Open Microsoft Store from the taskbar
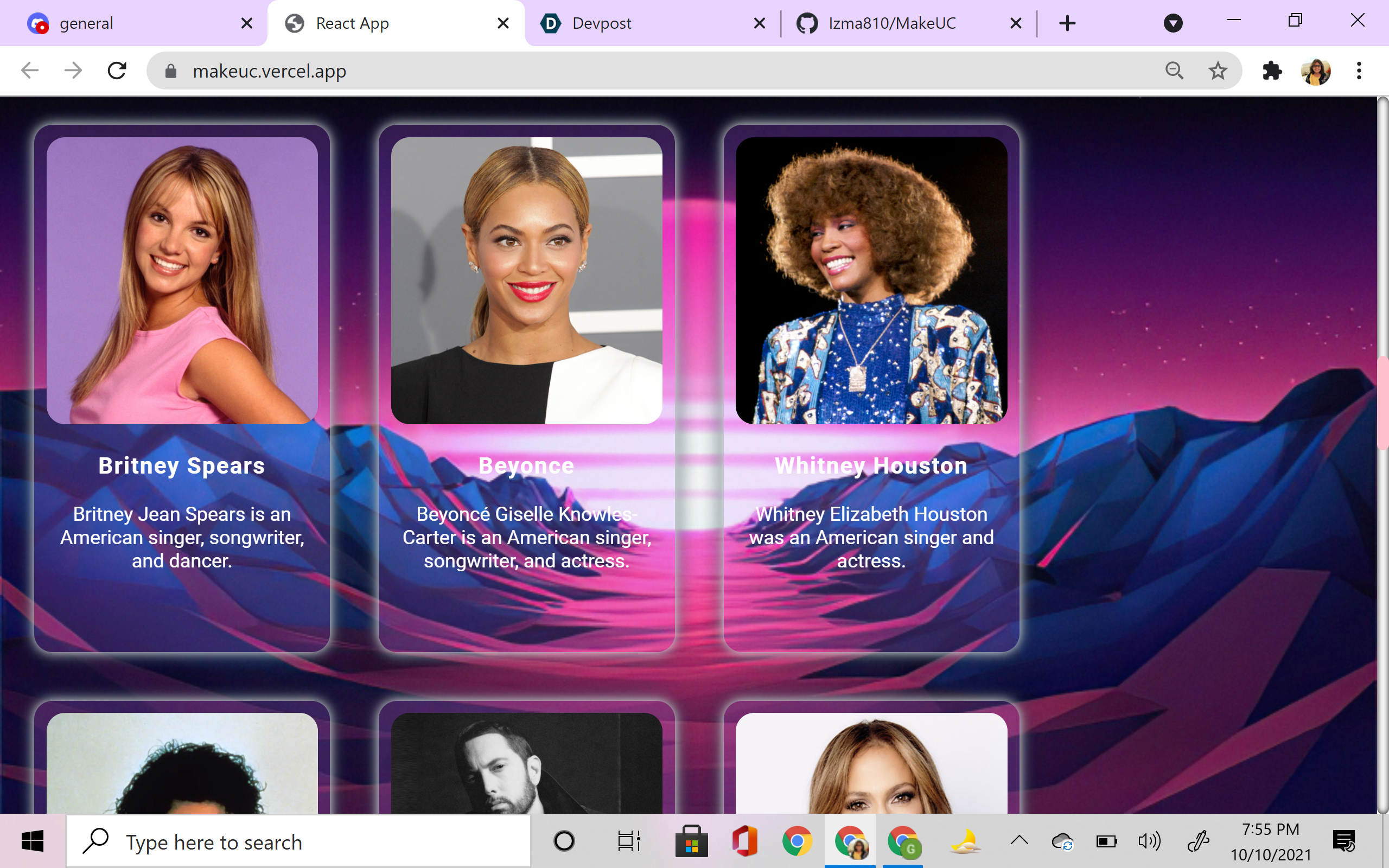Viewport: 1389px width, 868px height. [x=691, y=841]
